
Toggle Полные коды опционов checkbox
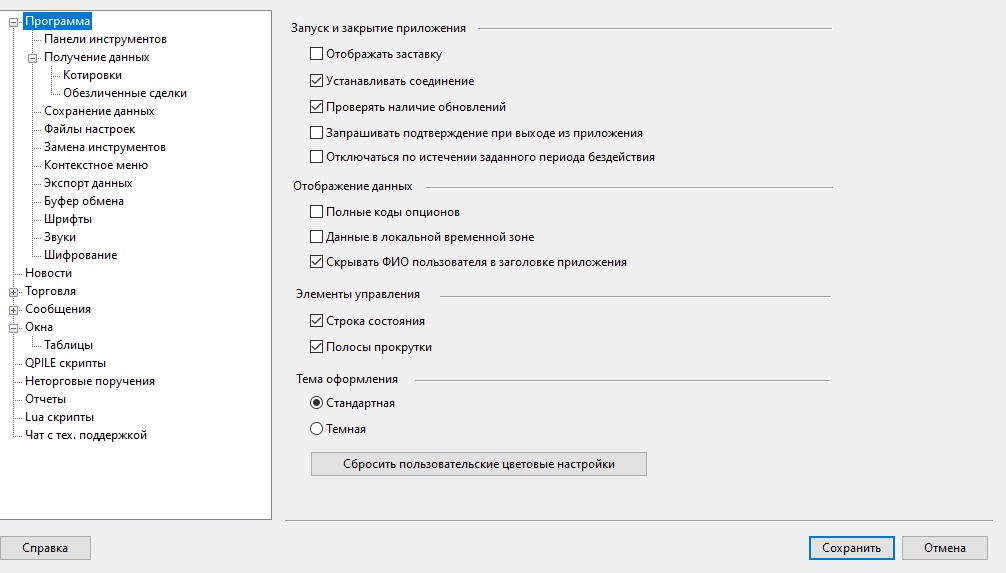[x=317, y=212]
